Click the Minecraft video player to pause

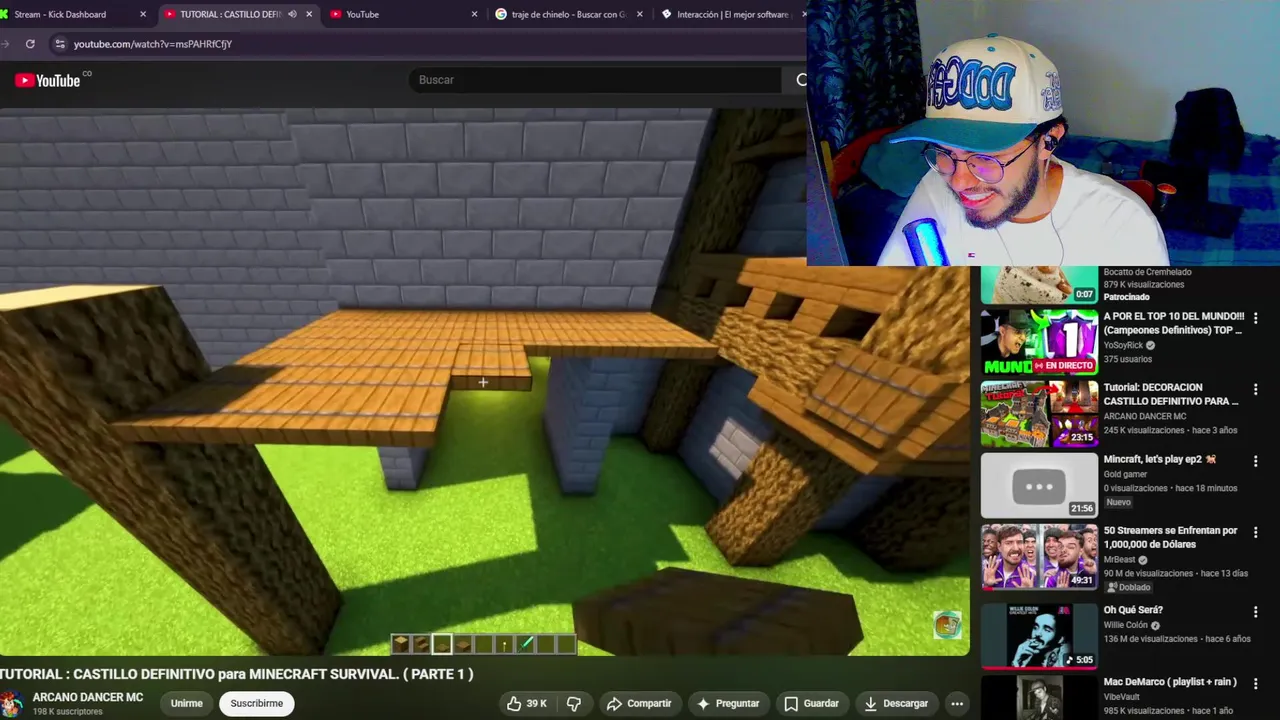(x=484, y=382)
